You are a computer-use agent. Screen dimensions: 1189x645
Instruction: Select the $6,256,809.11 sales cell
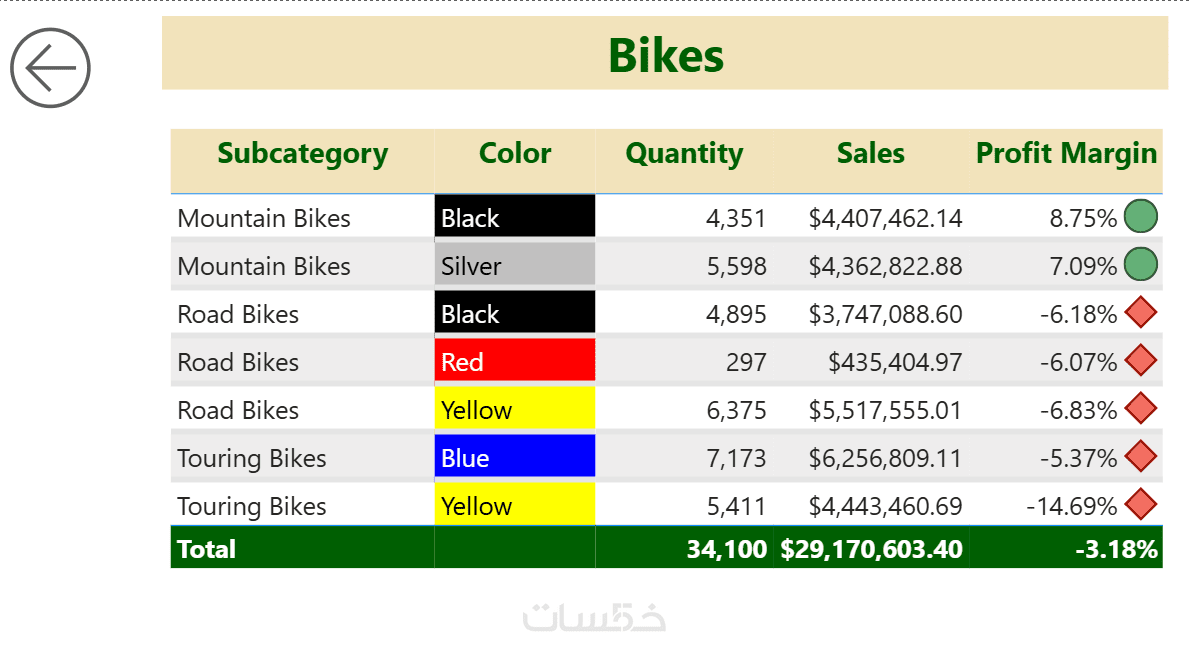point(885,458)
